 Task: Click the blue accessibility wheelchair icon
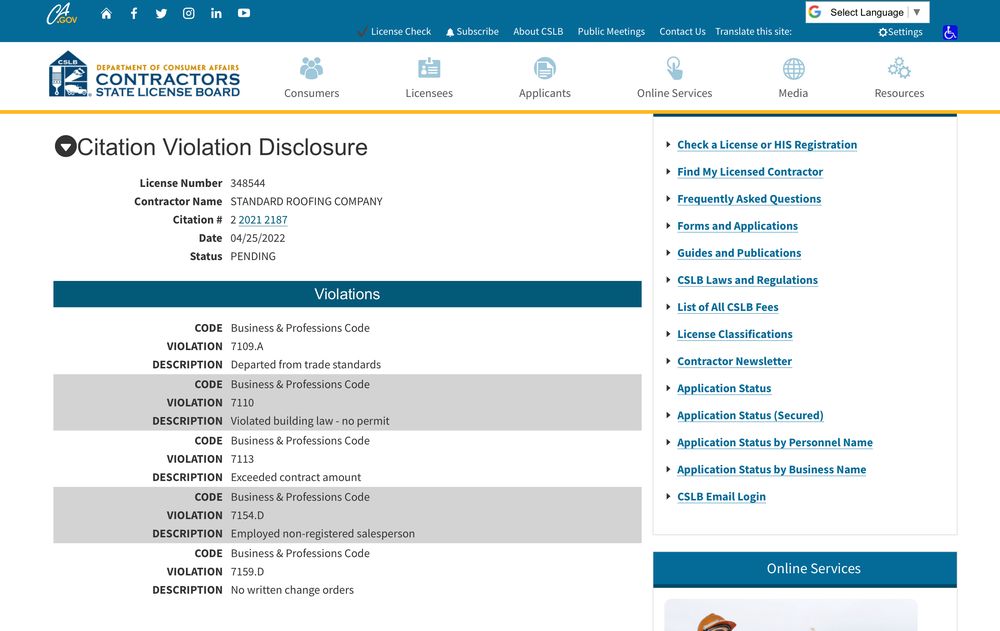[x=950, y=32]
